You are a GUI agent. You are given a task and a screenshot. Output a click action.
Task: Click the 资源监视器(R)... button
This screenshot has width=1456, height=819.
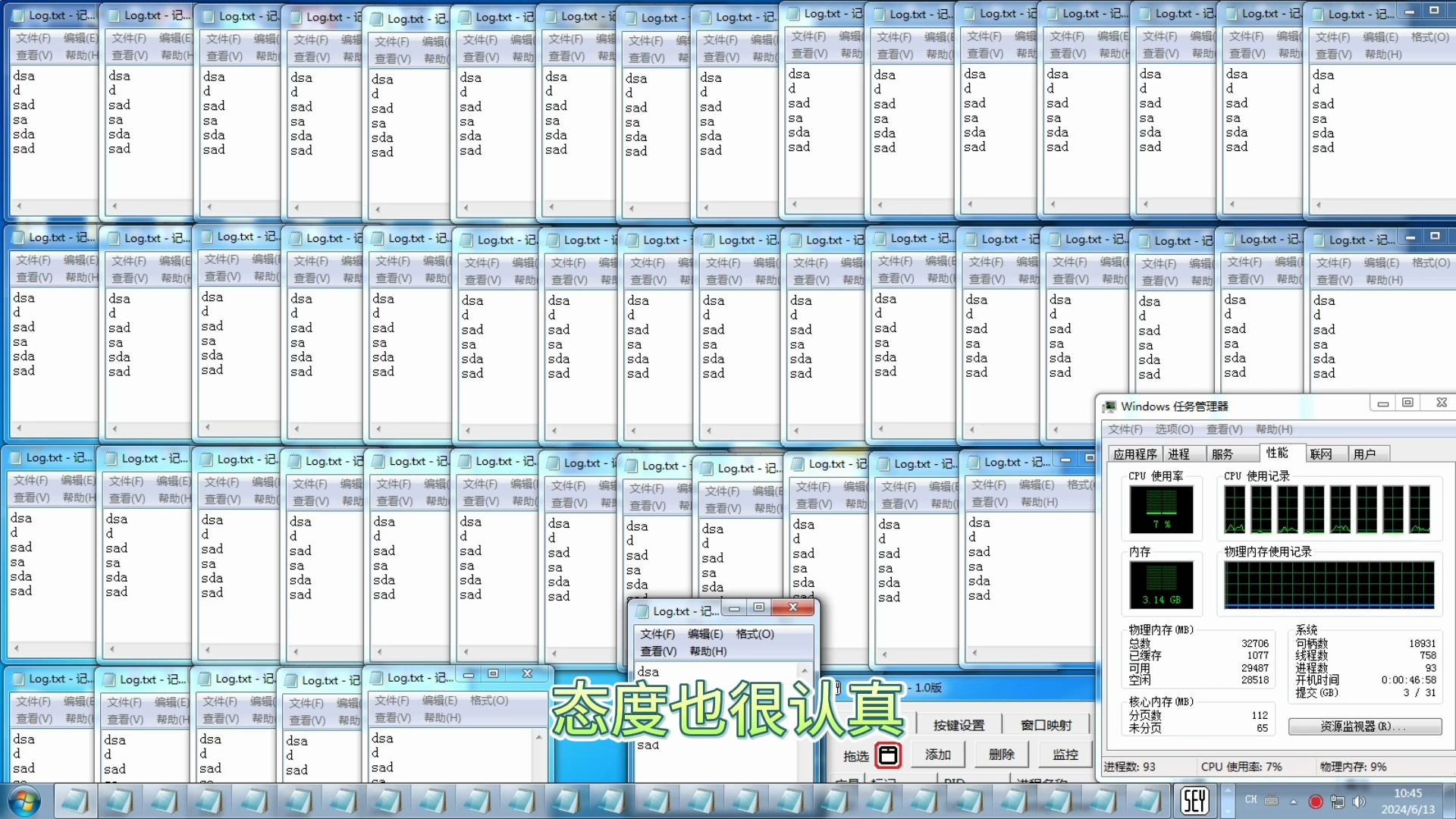tap(1364, 726)
